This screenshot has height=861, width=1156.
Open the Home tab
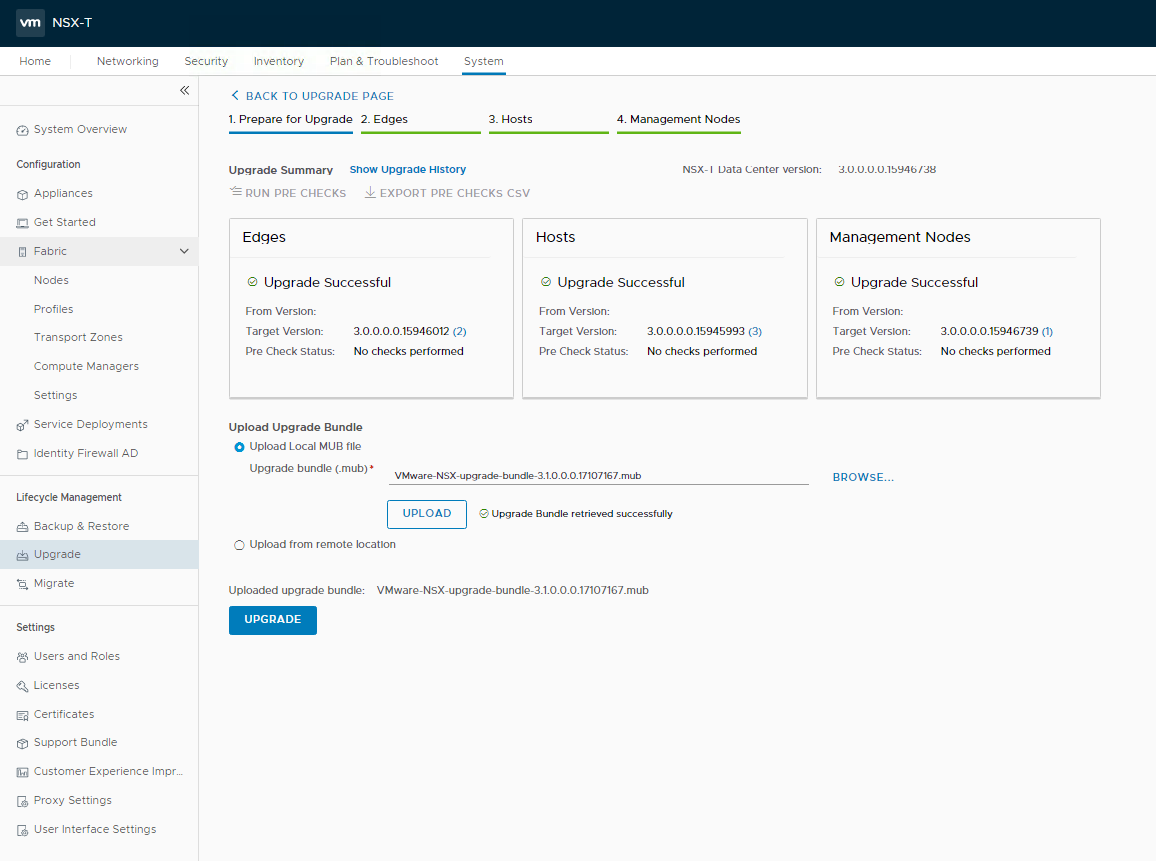coord(35,61)
